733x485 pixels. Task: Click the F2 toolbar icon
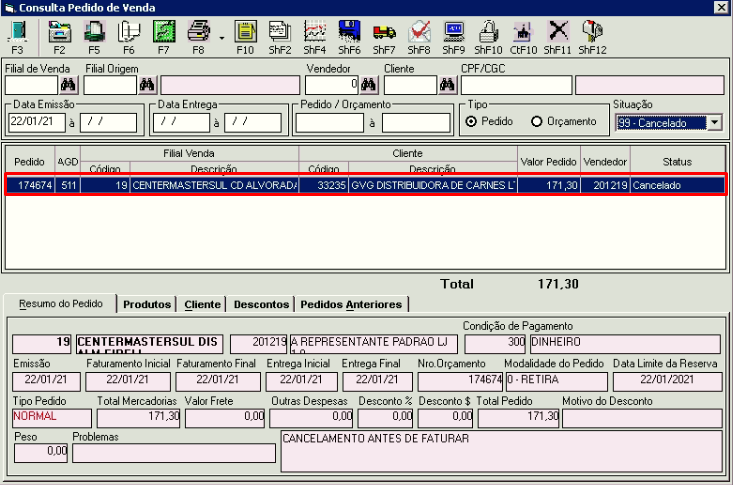(59, 32)
